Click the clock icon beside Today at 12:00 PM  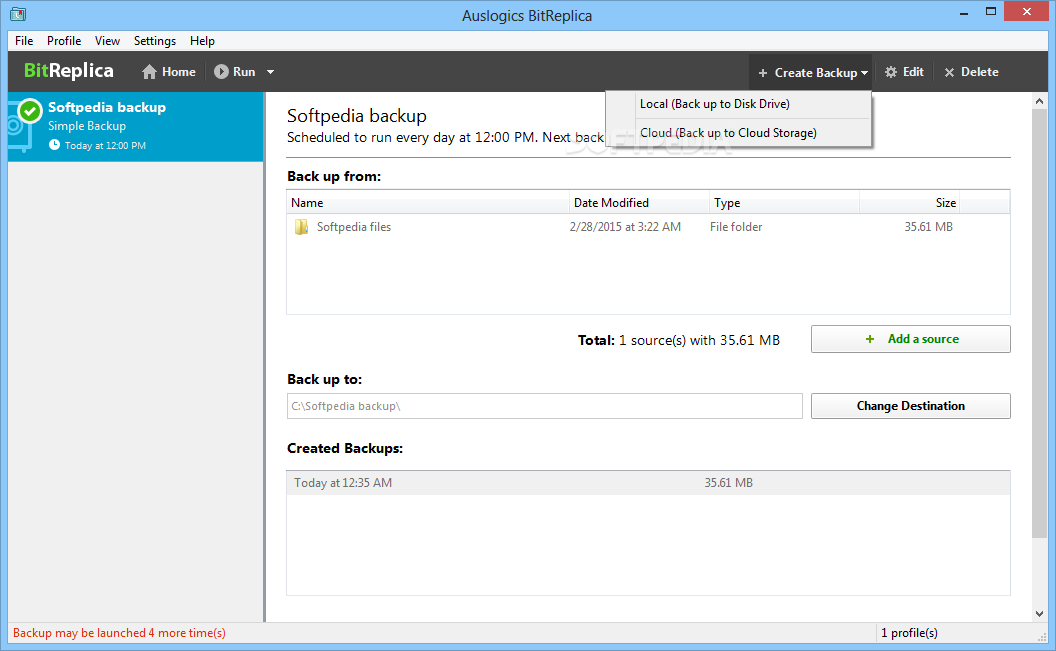point(54,145)
